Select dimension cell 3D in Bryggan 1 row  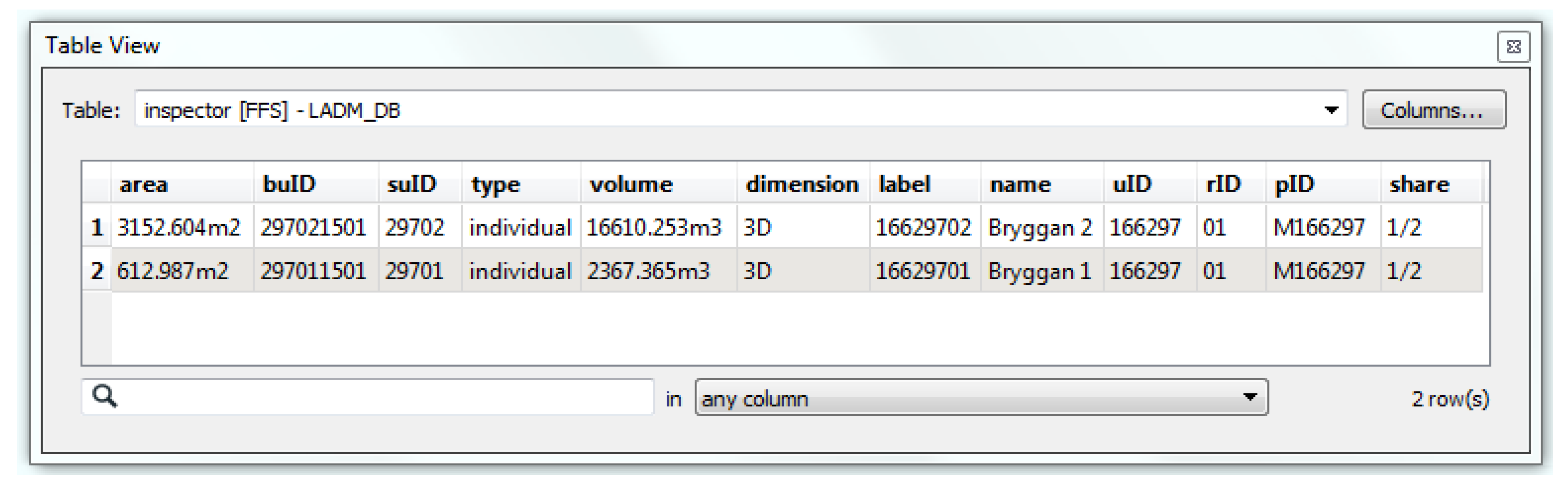(804, 270)
